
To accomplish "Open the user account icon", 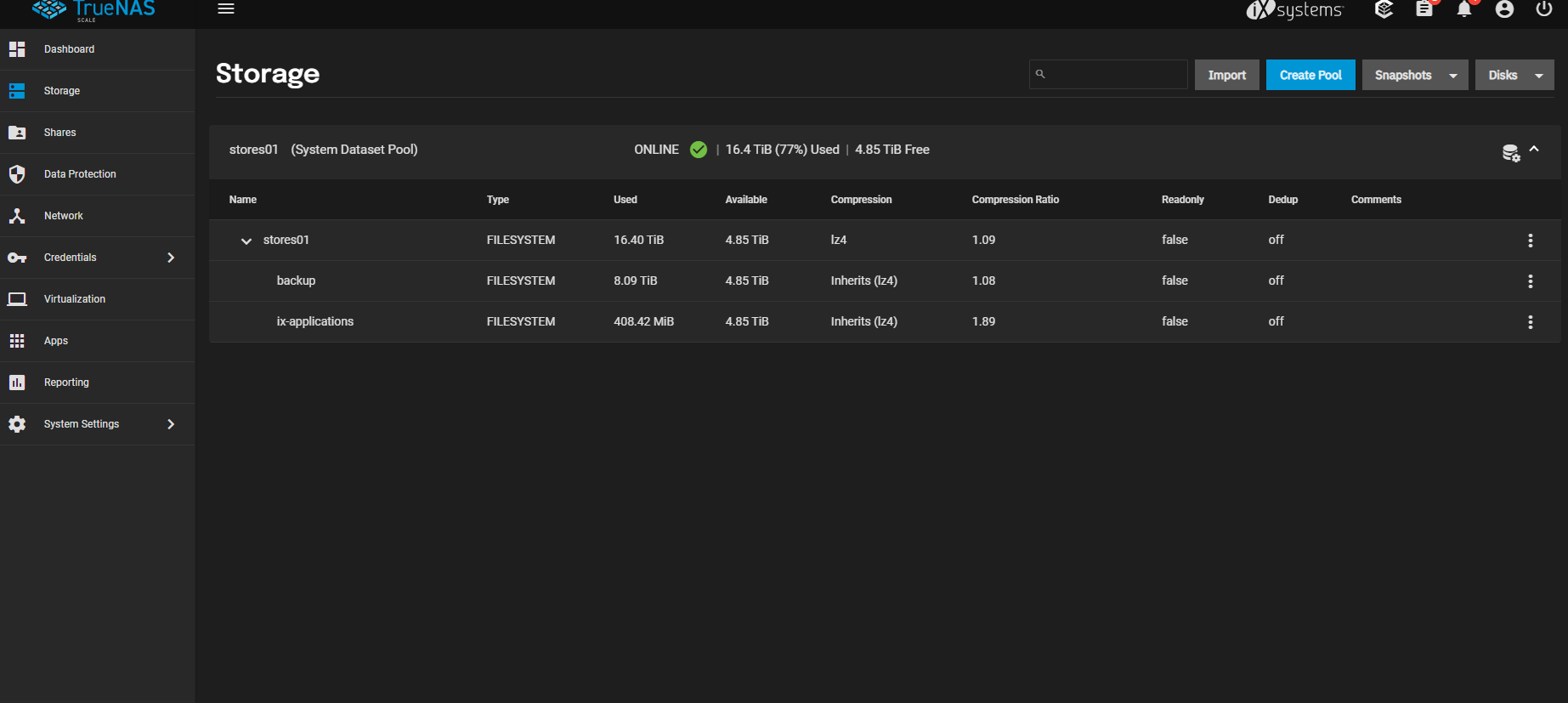I will (x=1503, y=9).
